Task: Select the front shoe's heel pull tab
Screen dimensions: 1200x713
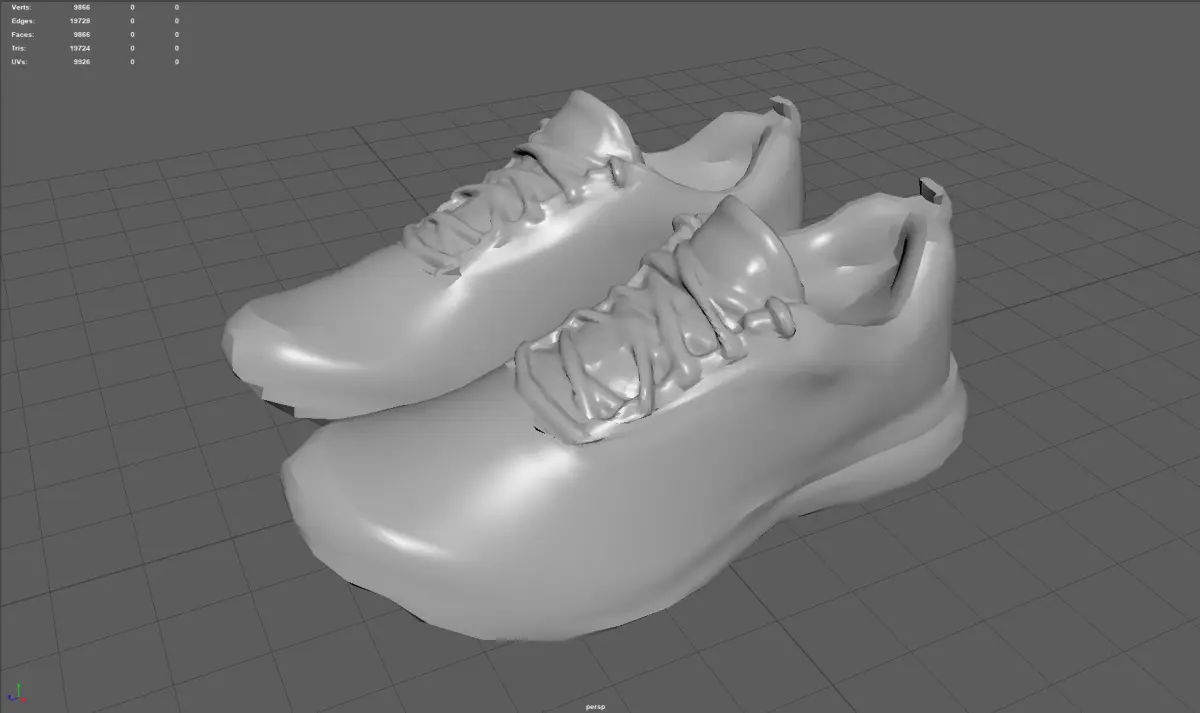Action: click(x=935, y=195)
